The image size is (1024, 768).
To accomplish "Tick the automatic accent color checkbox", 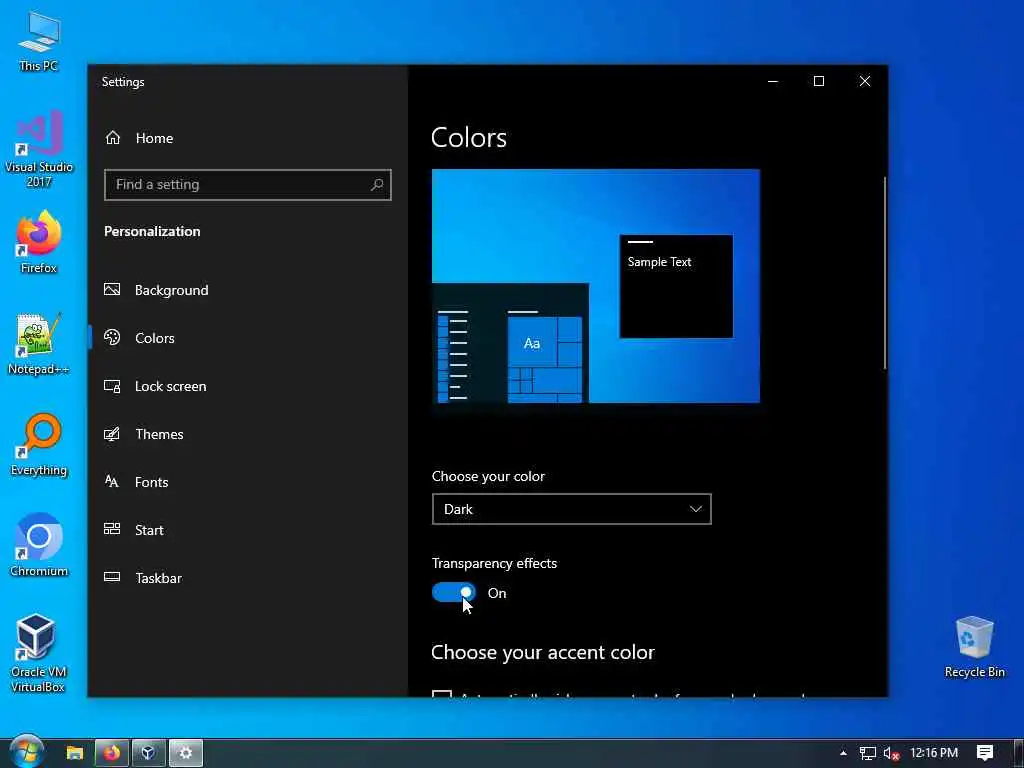I will 442,694.
